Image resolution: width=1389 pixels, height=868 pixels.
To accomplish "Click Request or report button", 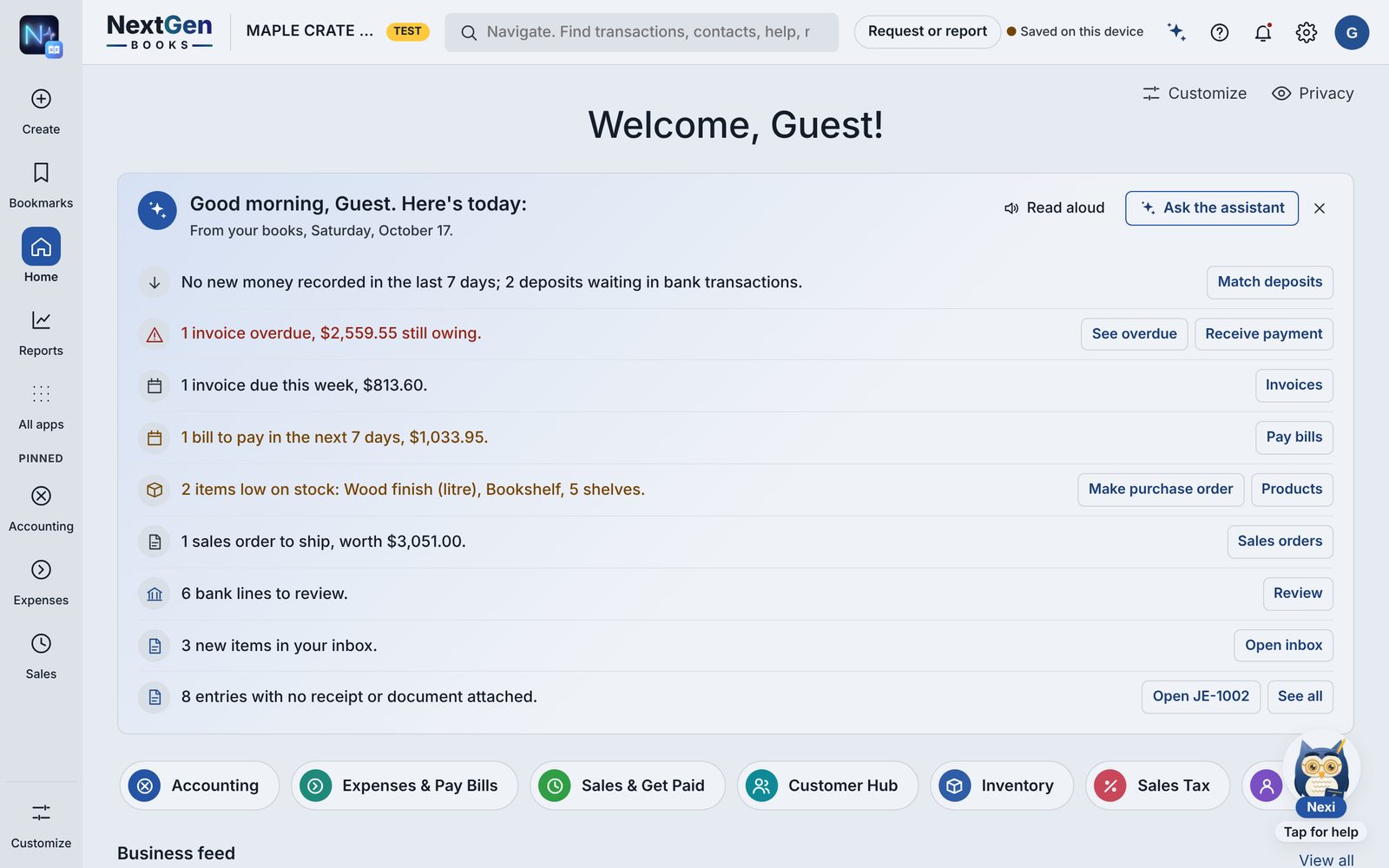I will tap(927, 31).
